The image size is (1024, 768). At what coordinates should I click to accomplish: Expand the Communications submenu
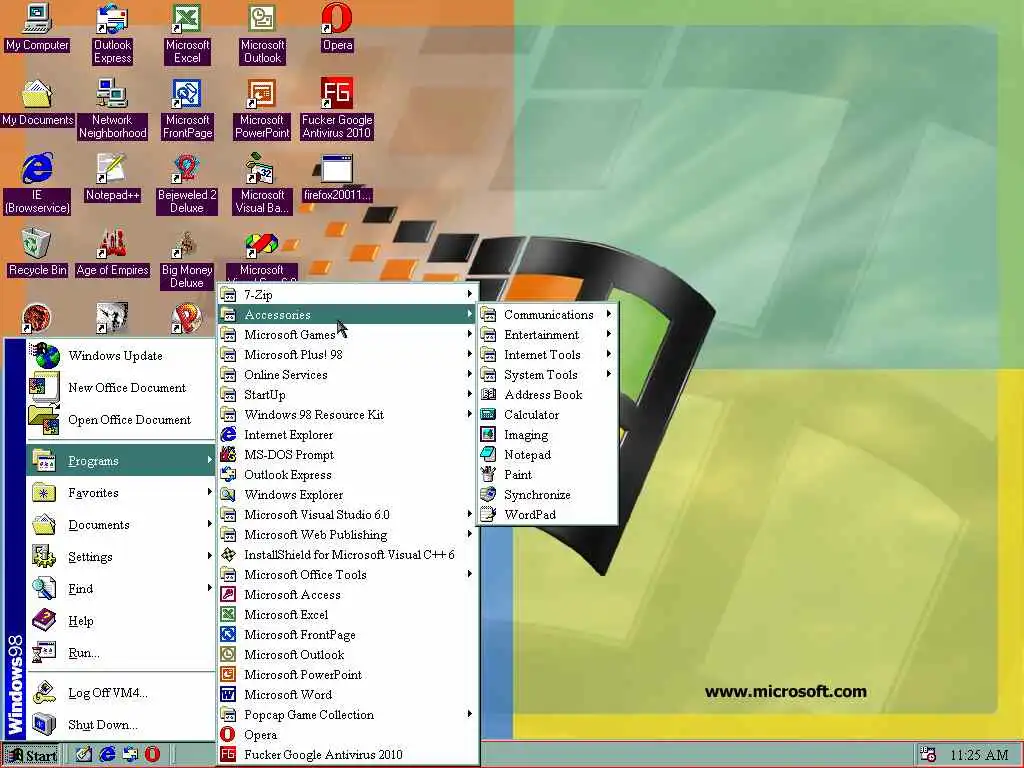tap(547, 315)
